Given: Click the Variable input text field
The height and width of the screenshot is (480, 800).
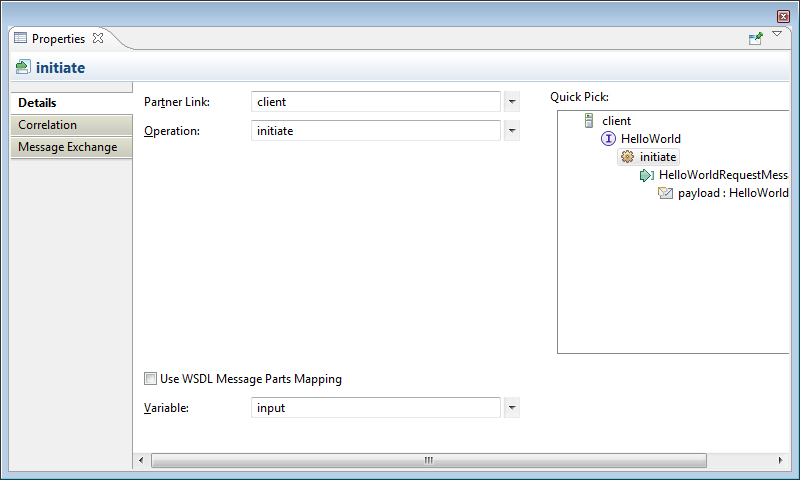Looking at the screenshot, I should click(375, 408).
